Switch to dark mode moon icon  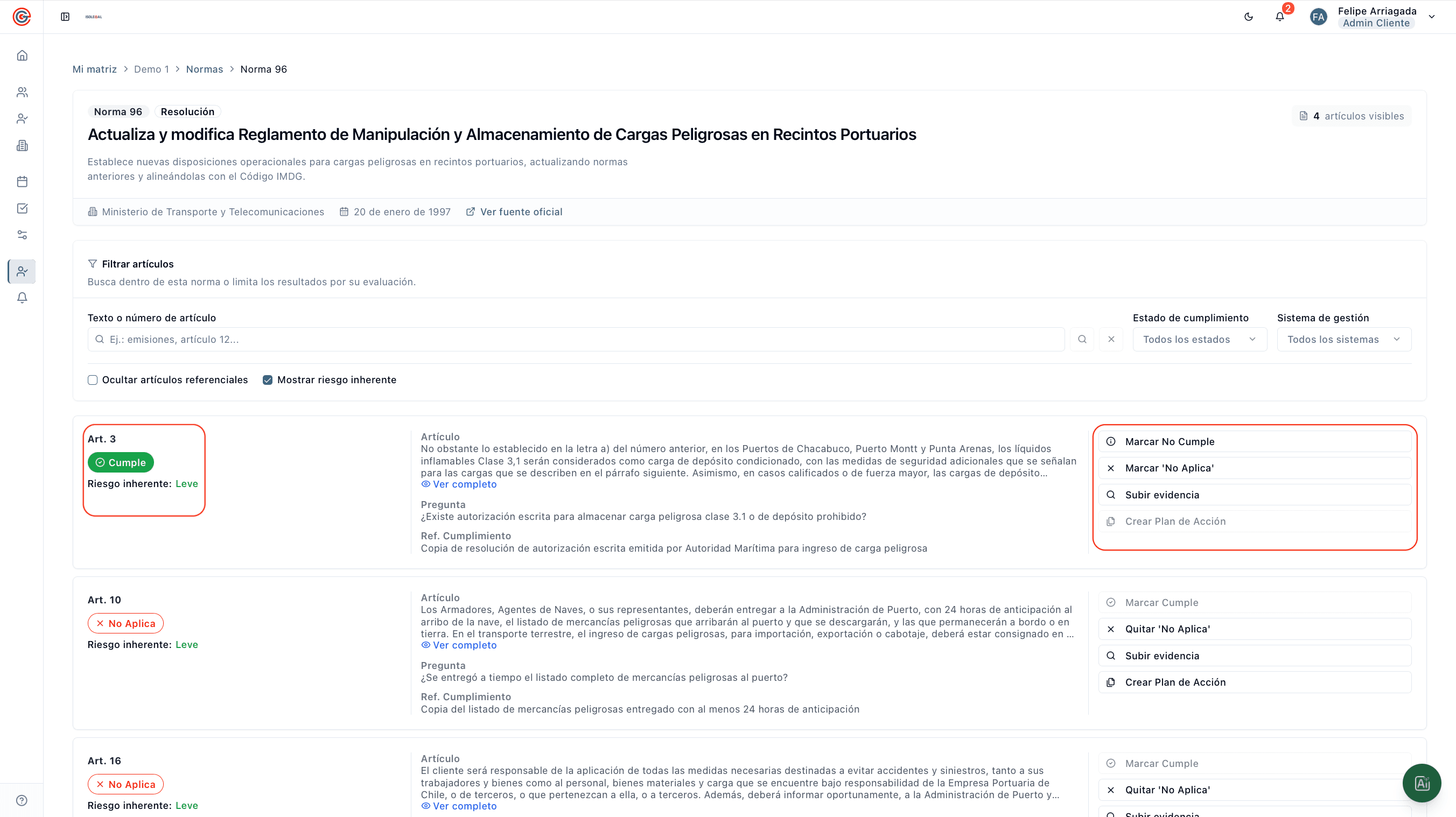pos(1249,17)
